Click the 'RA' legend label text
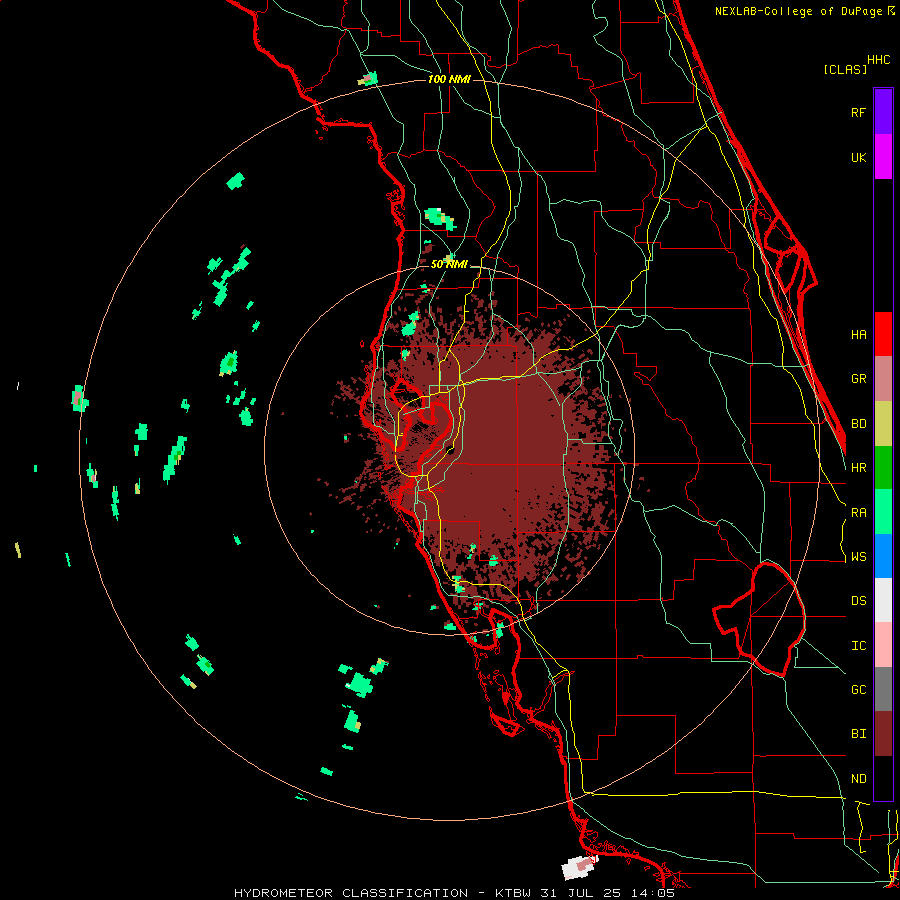 pyautogui.click(x=858, y=513)
